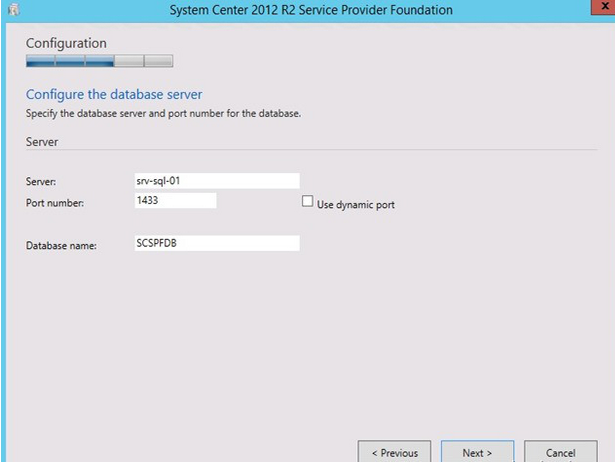This screenshot has width=615, height=462.
Task: Go back with the Previous button
Action: click(395, 452)
